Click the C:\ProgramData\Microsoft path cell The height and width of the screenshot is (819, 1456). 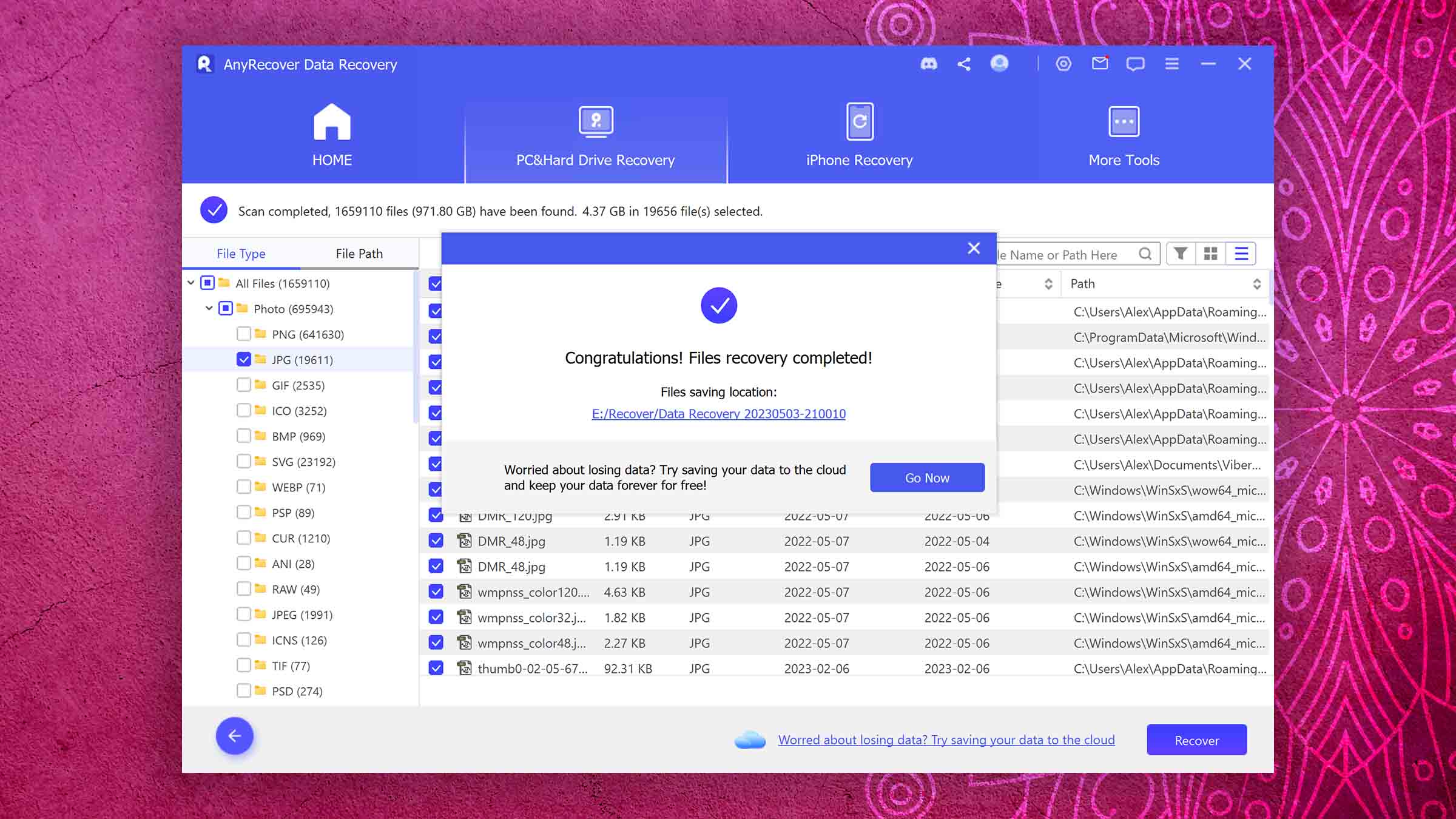1169,337
